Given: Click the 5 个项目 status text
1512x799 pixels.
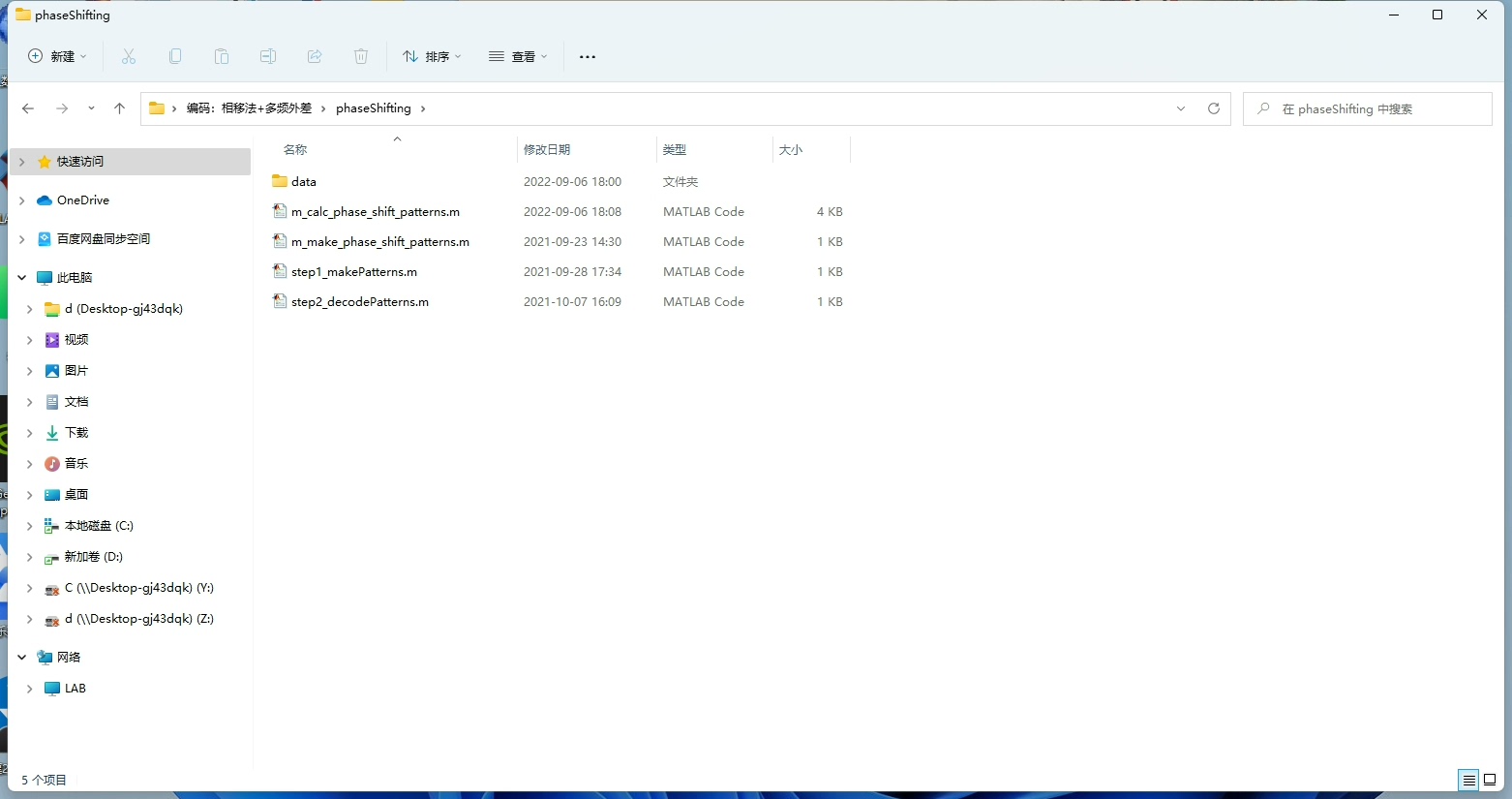Looking at the screenshot, I should pyautogui.click(x=44, y=780).
